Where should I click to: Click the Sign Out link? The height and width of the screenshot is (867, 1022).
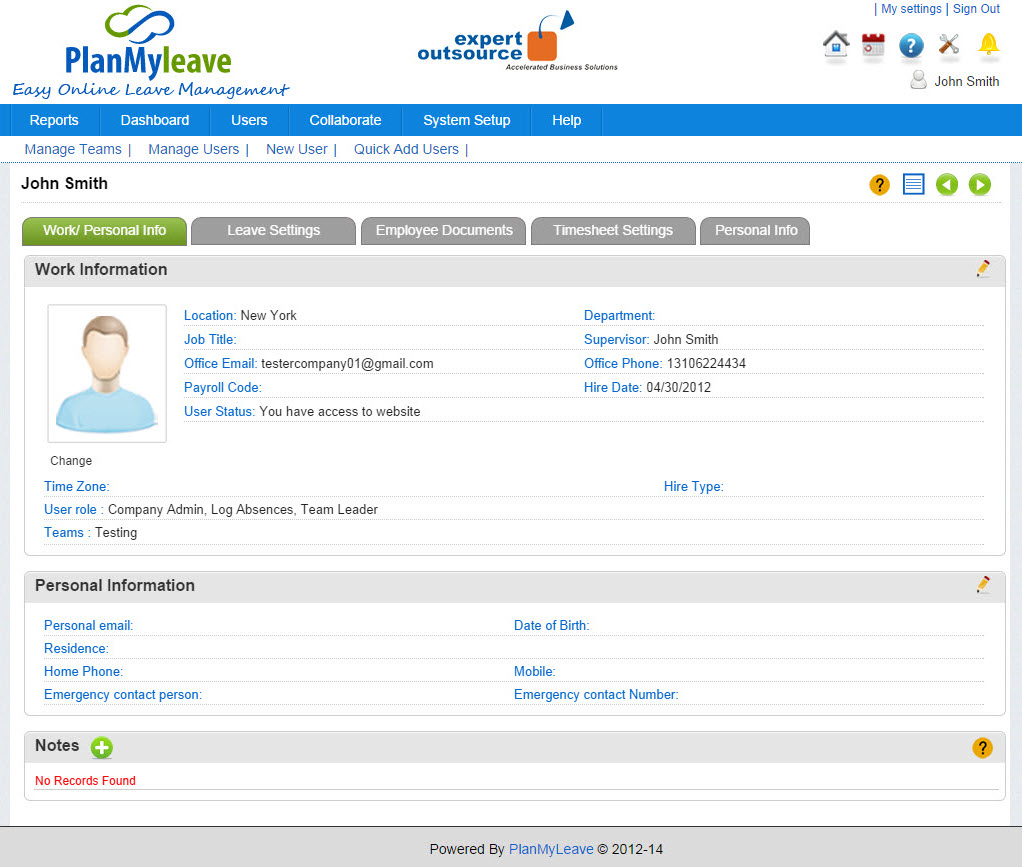click(x=976, y=9)
